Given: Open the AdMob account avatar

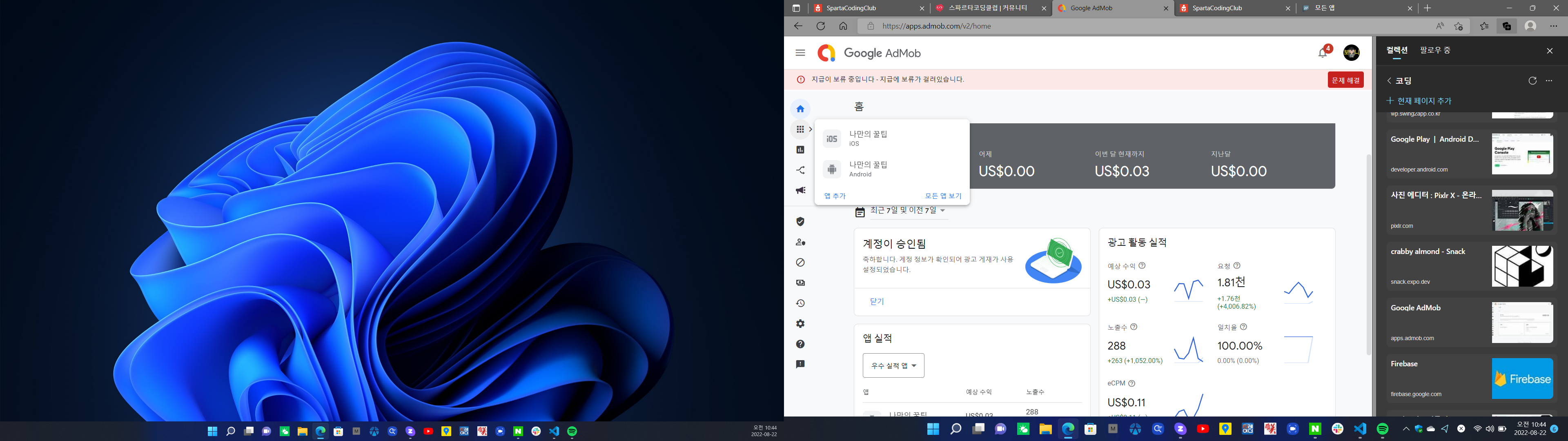Looking at the screenshot, I should [x=1351, y=53].
